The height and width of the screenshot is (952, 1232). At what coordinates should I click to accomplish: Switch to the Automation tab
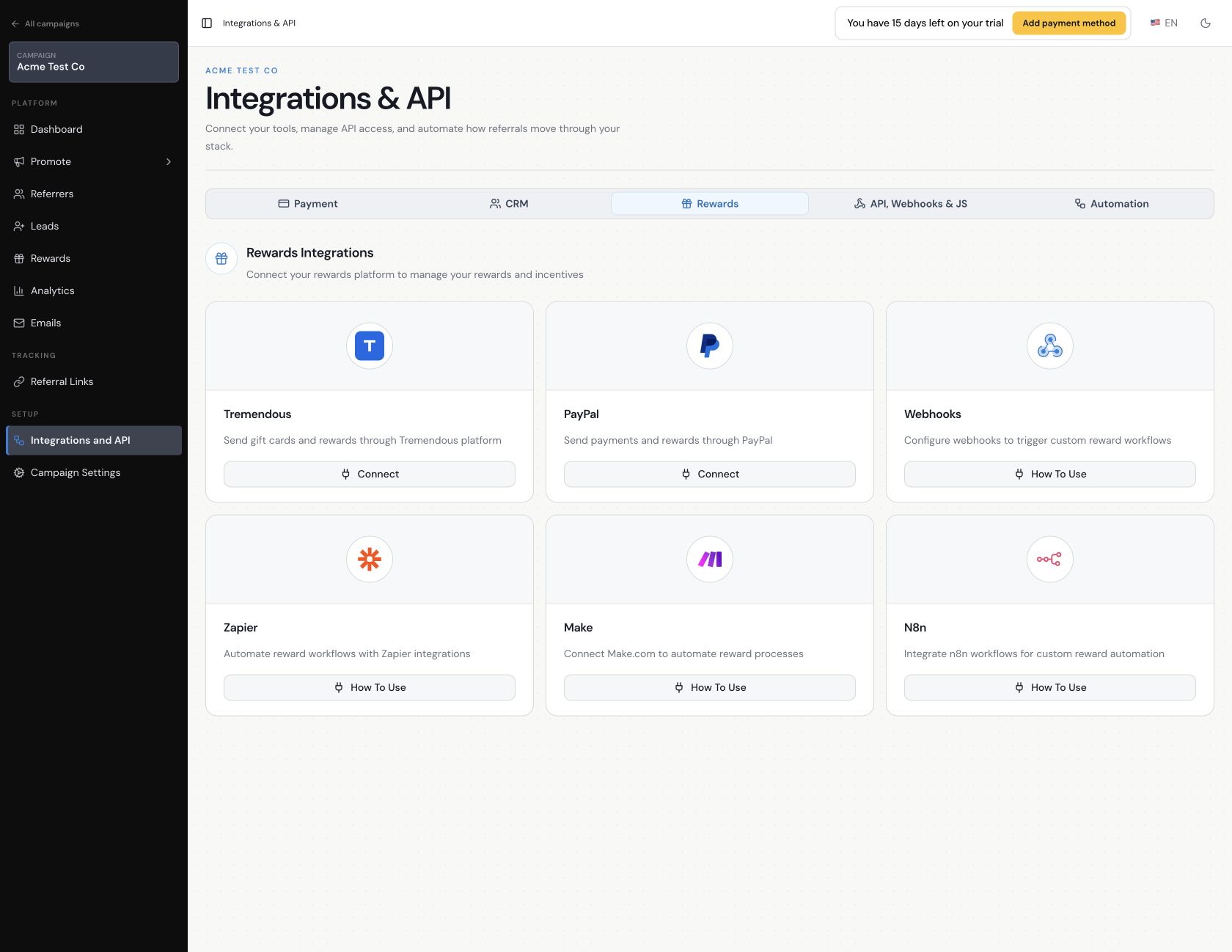coord(1112,204)
